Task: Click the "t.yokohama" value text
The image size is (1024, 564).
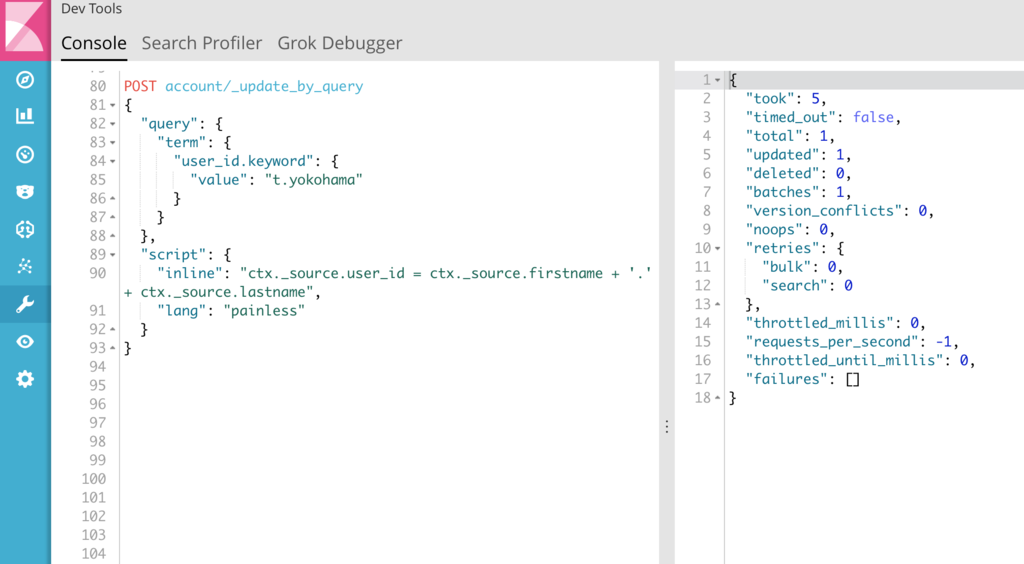Action: [313, 180]
